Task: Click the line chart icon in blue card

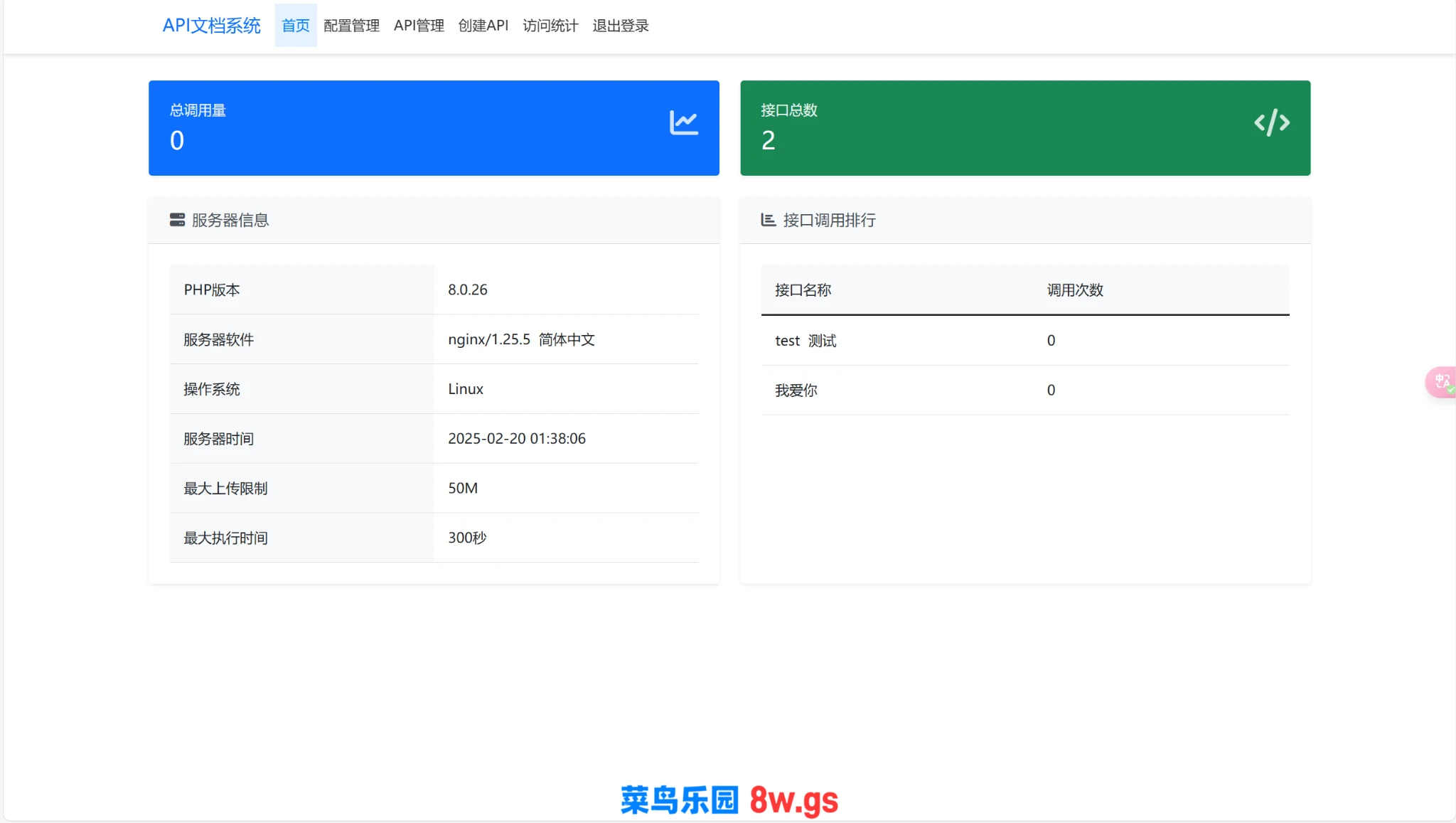Action: [x=683, y=123]
